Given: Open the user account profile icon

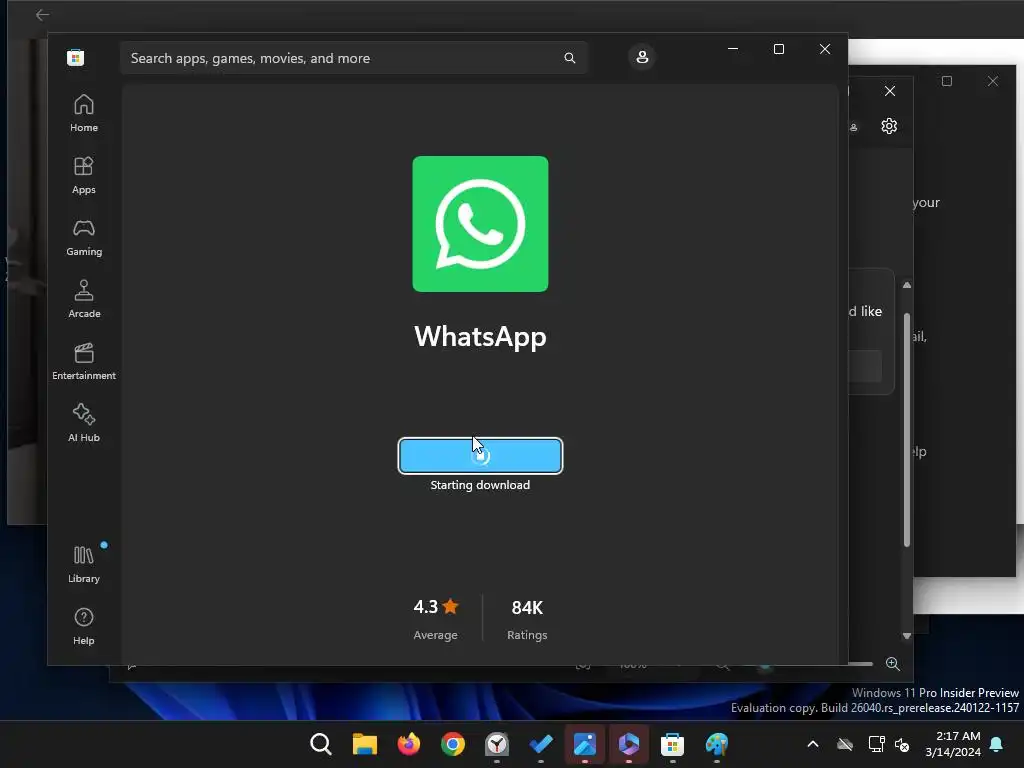Looking at the screenshot, I should tap(642, 57).
